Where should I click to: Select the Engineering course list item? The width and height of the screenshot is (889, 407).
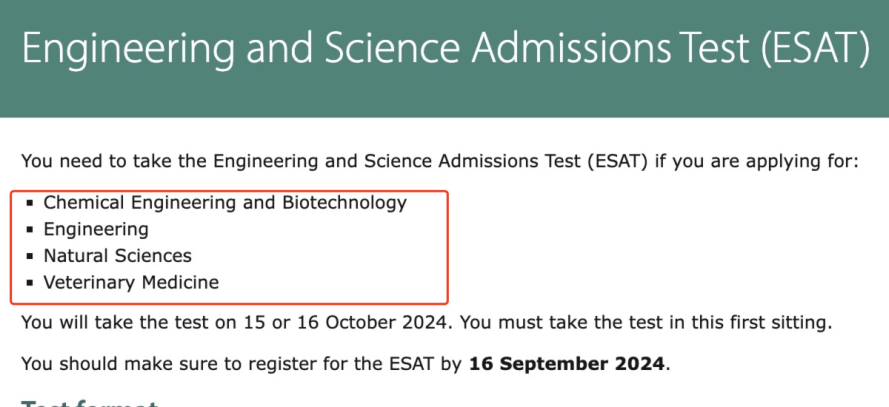coord(96,230)
